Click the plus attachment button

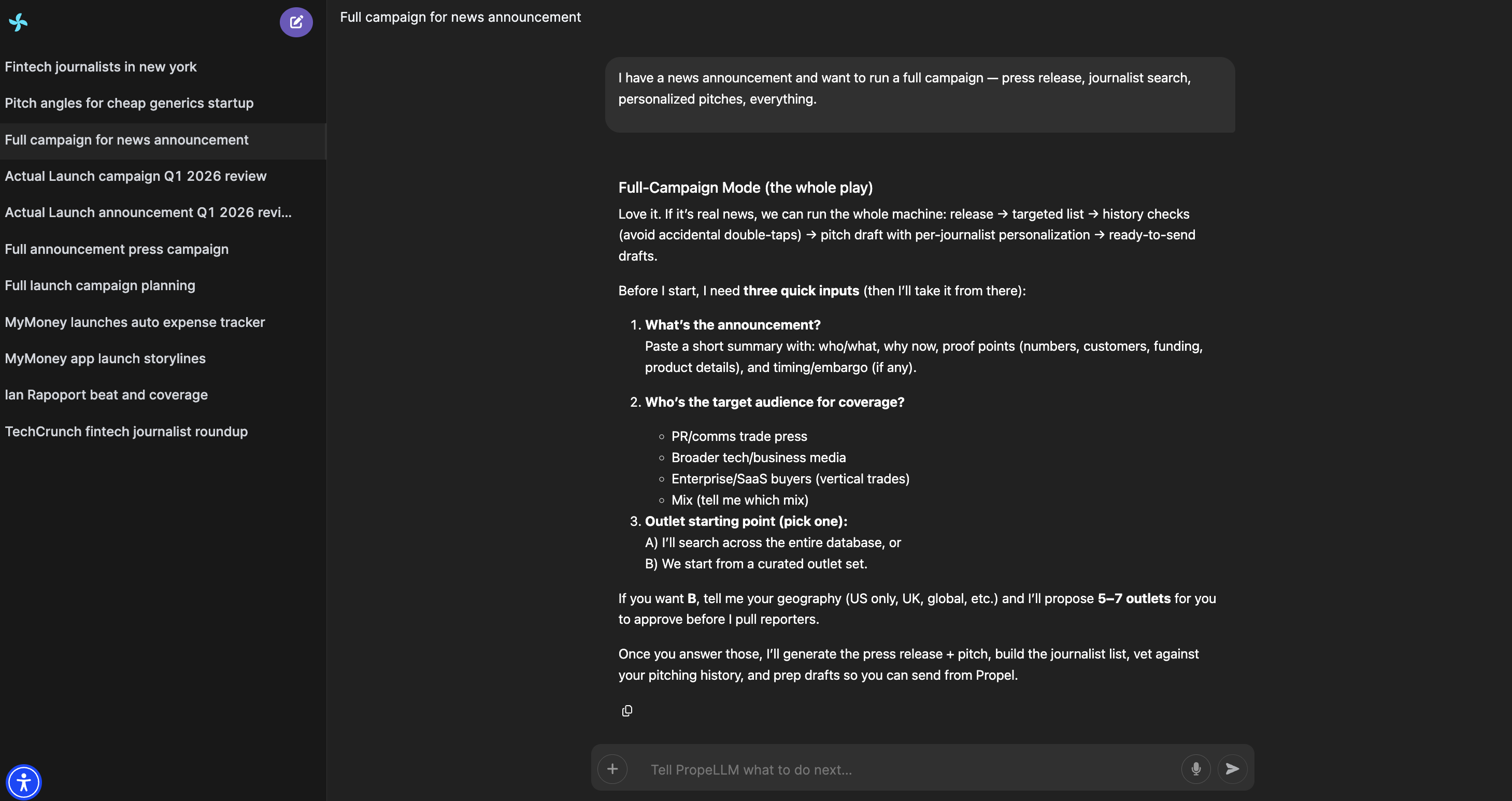pos(612,769)
